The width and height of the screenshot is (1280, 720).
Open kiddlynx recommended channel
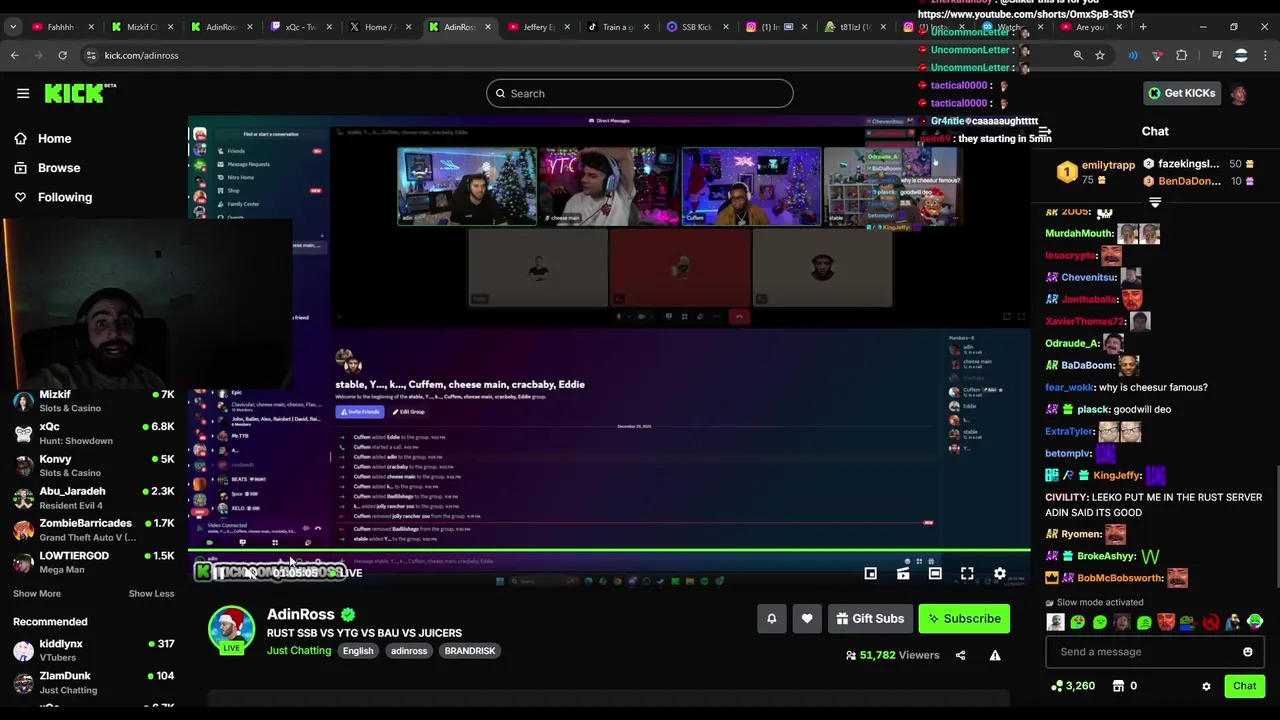click(x=94, y=650)
